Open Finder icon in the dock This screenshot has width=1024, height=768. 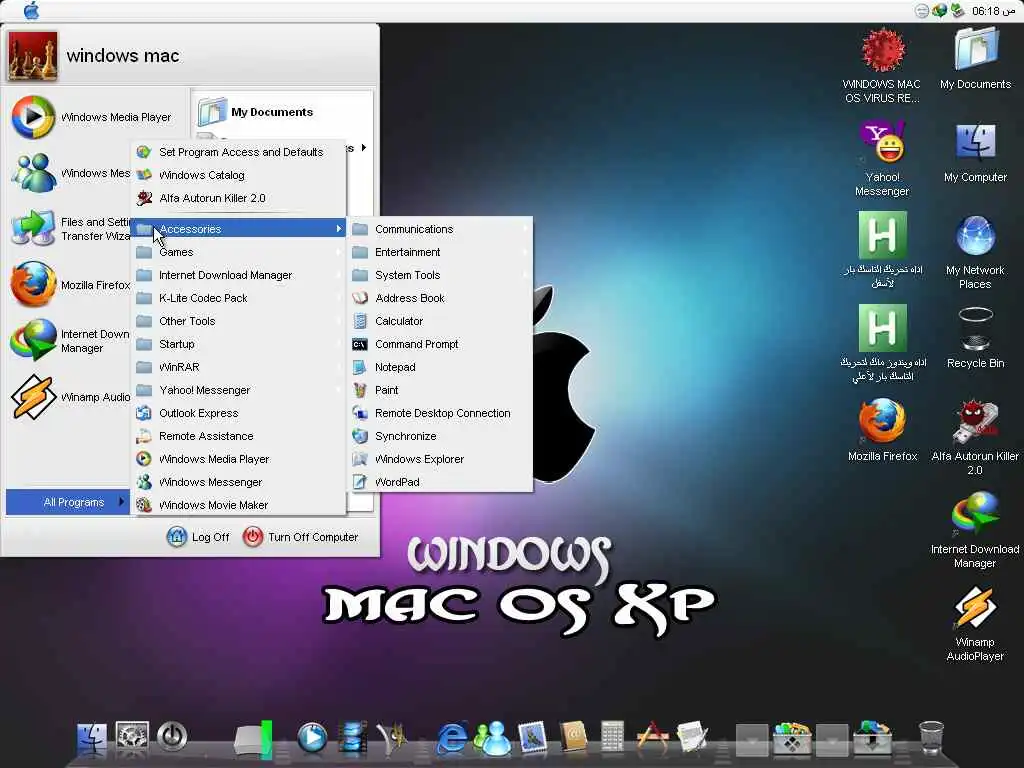point(91,738)
